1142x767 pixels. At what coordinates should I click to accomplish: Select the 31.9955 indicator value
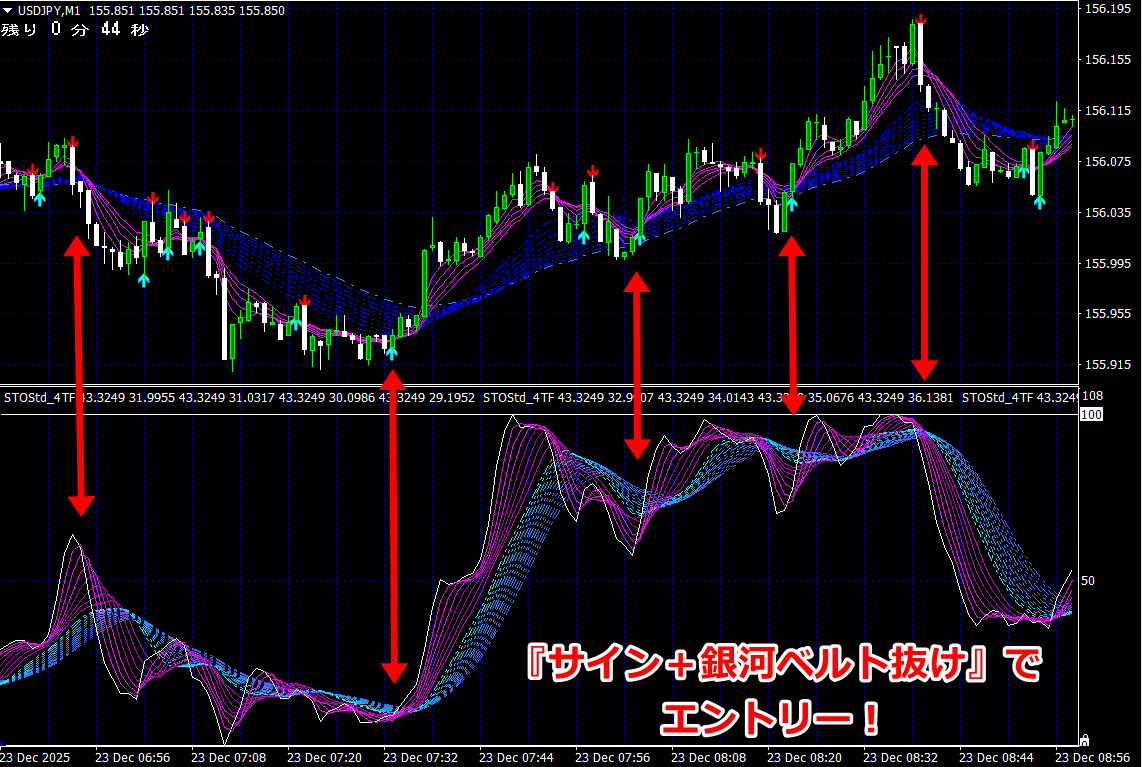[x=151, y=398]
